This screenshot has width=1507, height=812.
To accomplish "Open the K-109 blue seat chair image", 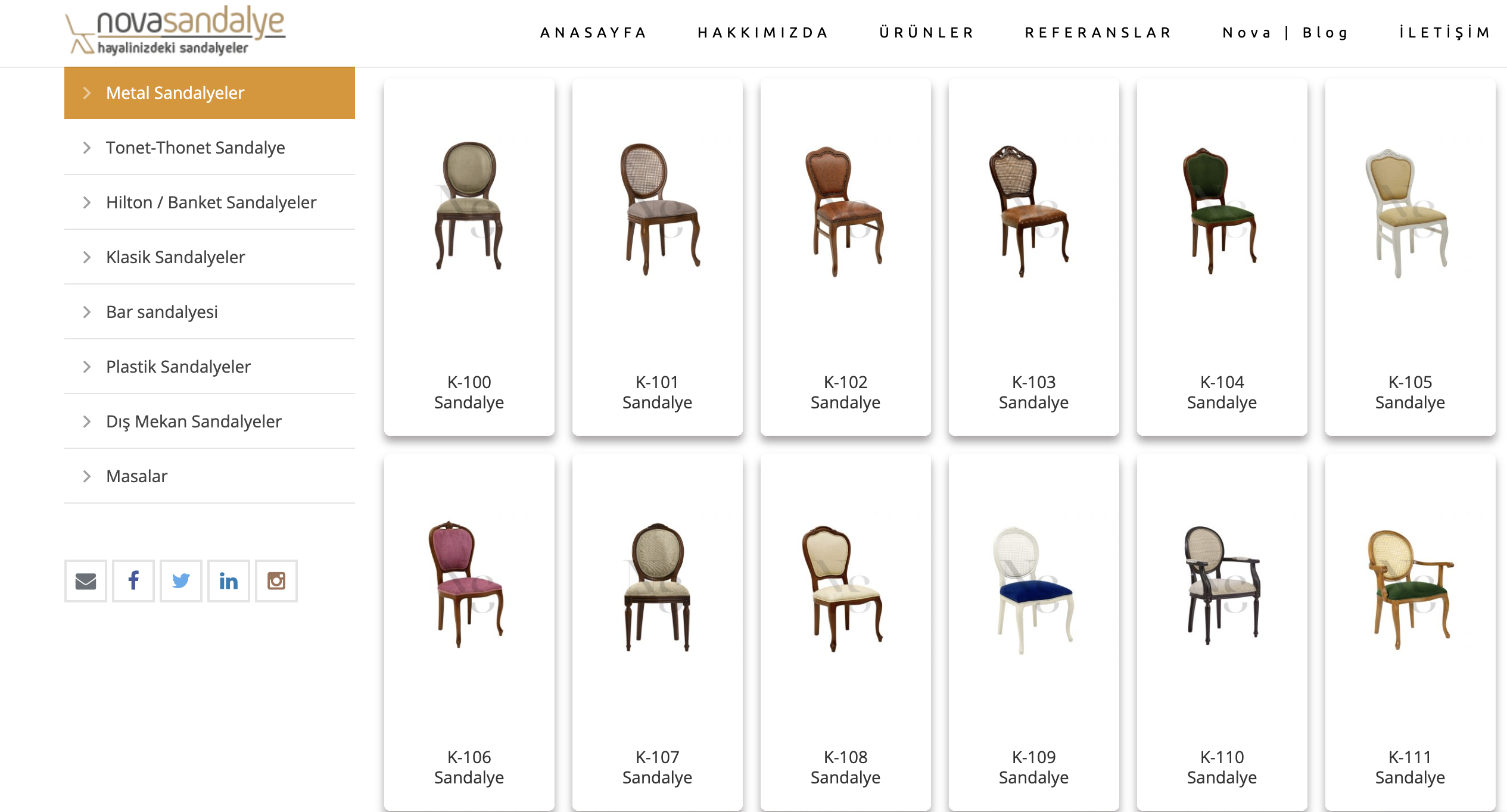I will pyautogui.click(x=1034, y=589).
